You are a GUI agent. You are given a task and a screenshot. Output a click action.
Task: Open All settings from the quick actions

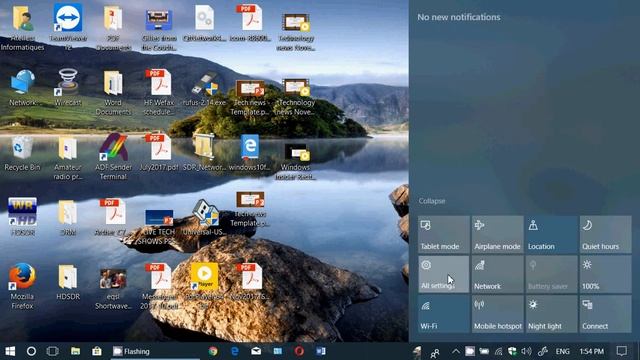[x=444, y=274]
